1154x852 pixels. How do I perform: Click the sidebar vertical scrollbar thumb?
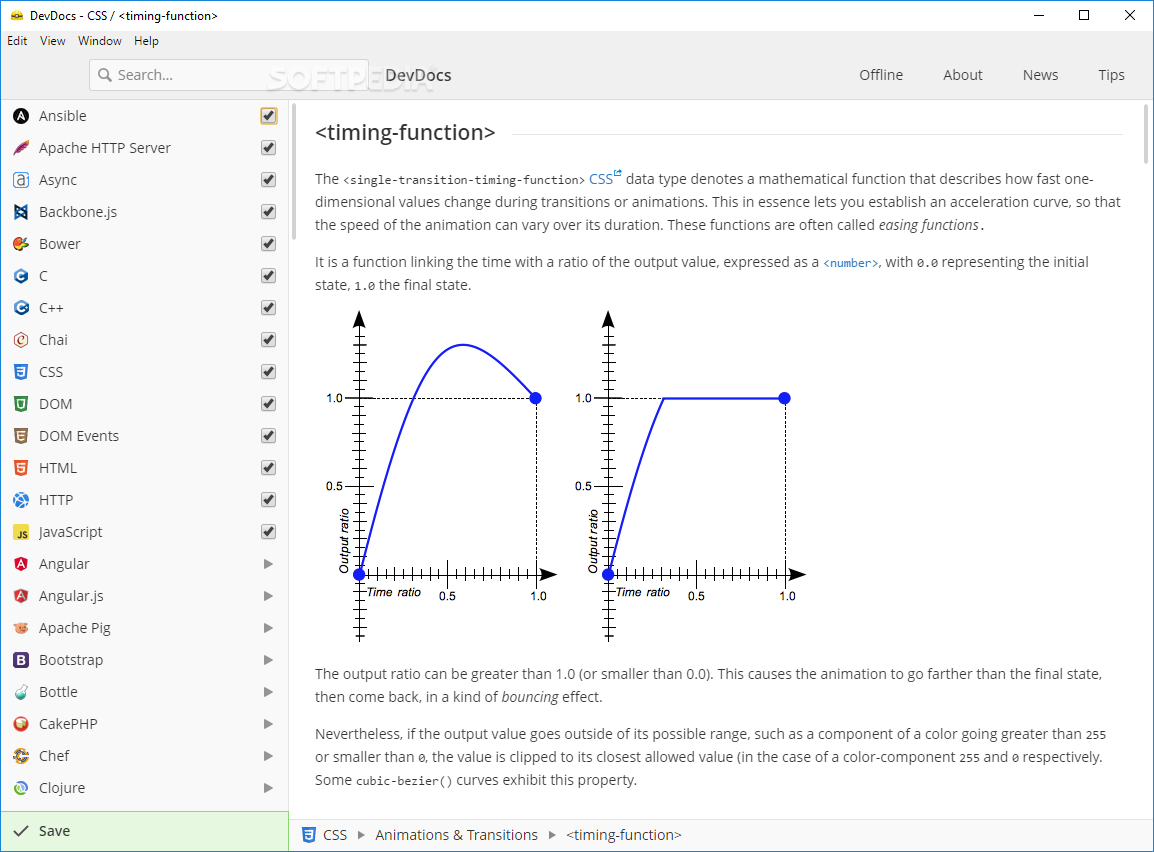click(x=293, y=171)
